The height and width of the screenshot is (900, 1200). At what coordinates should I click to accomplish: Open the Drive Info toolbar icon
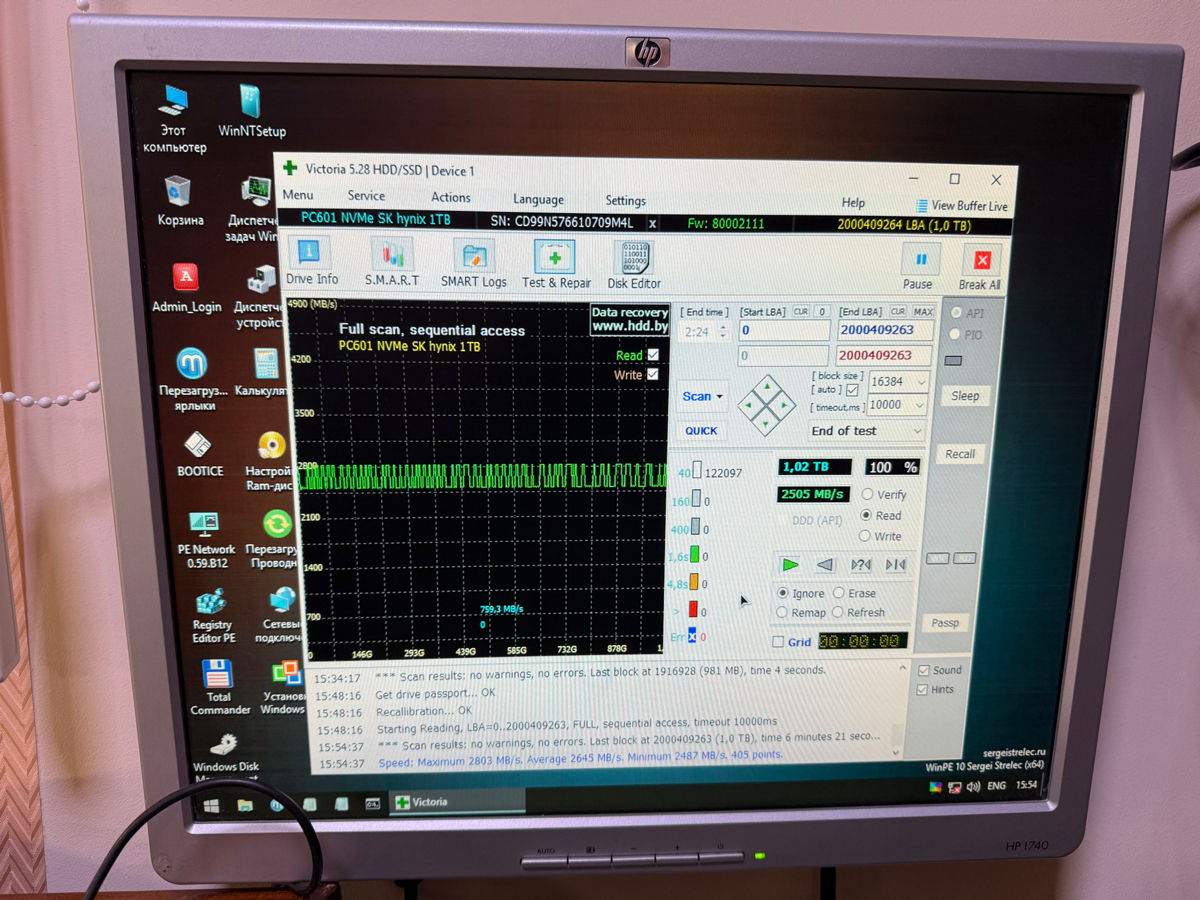coord(312,256)
